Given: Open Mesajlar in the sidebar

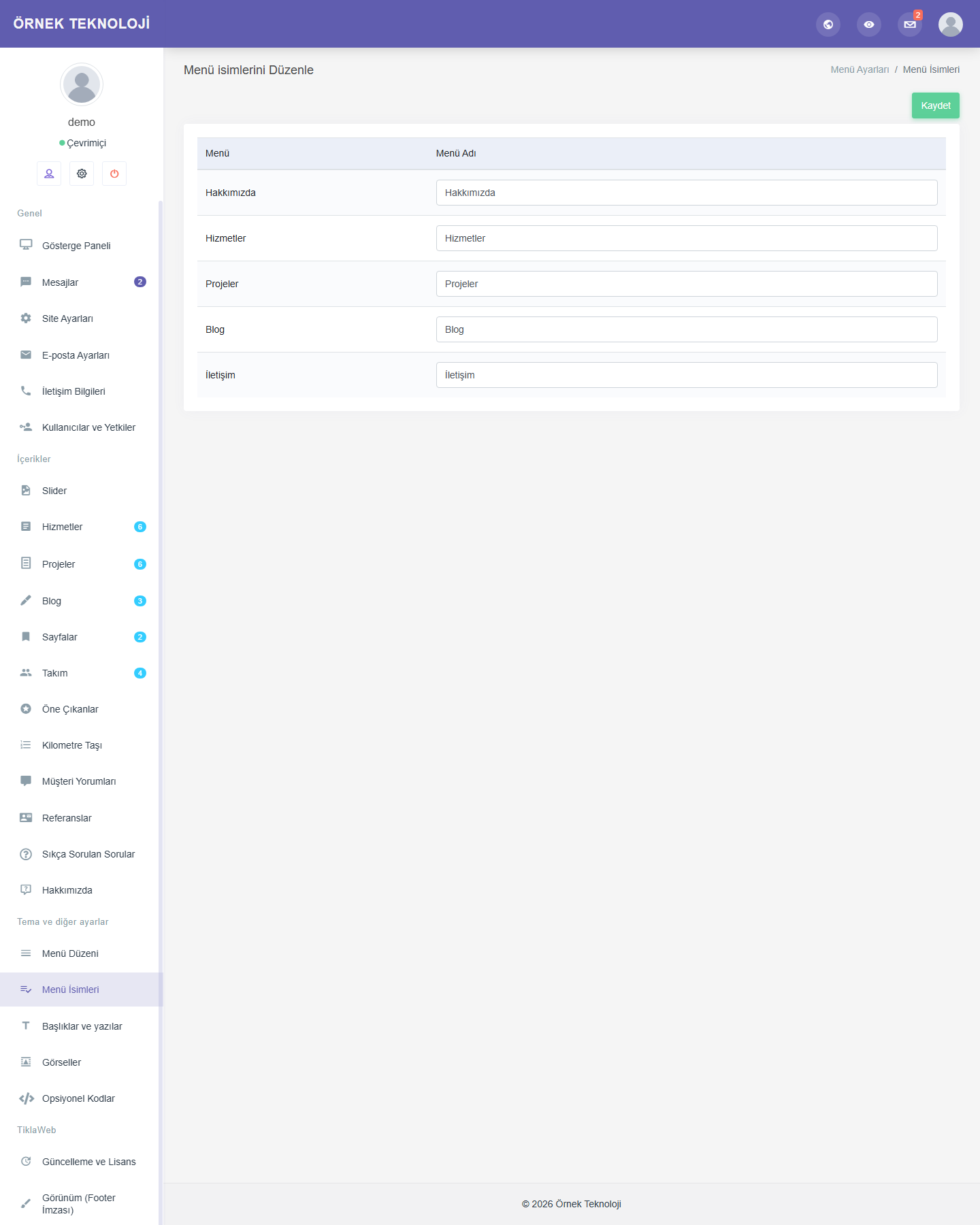Looking at the screenshot, I should pos(82,282).
